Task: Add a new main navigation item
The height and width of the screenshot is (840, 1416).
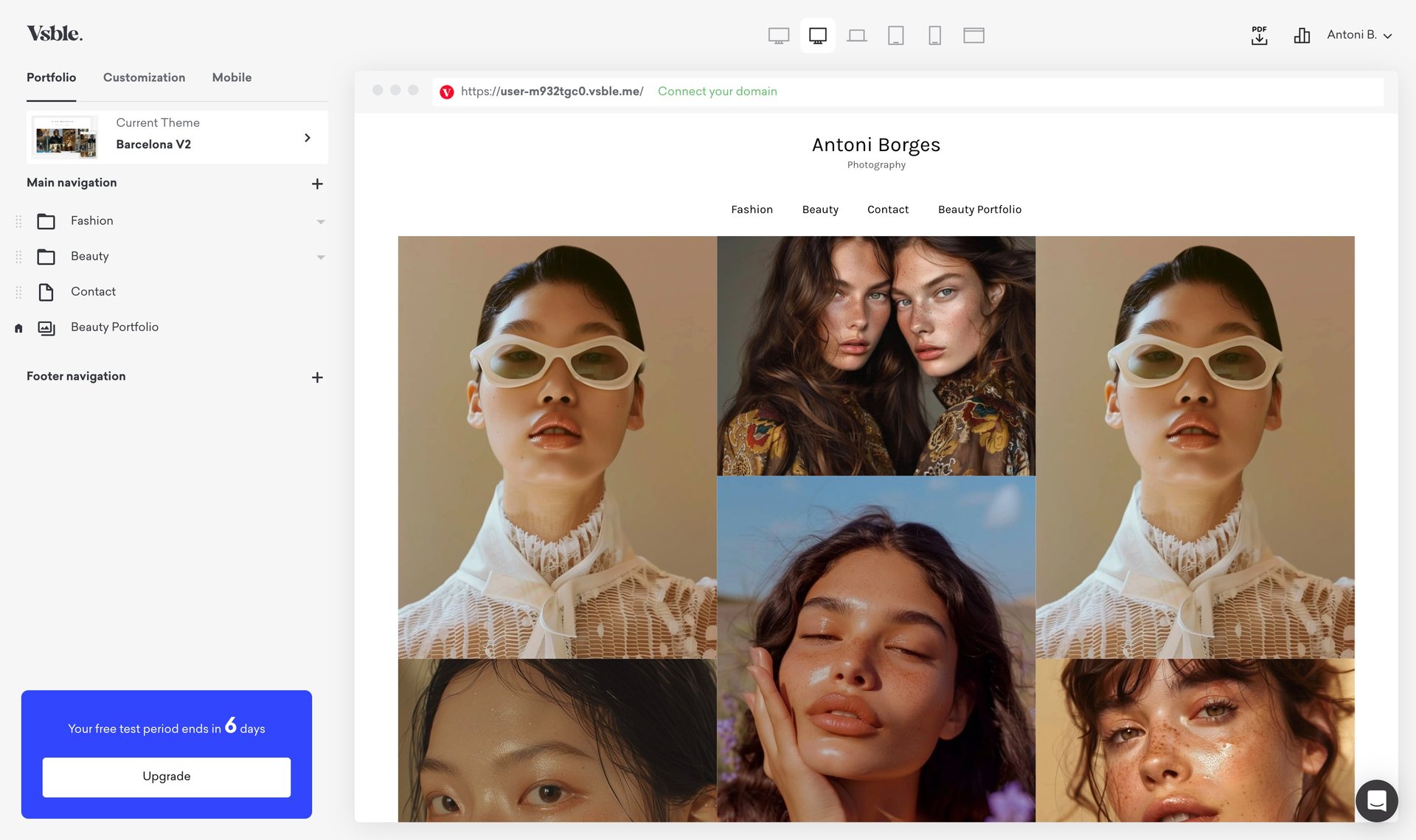Action: click(317, 184)
